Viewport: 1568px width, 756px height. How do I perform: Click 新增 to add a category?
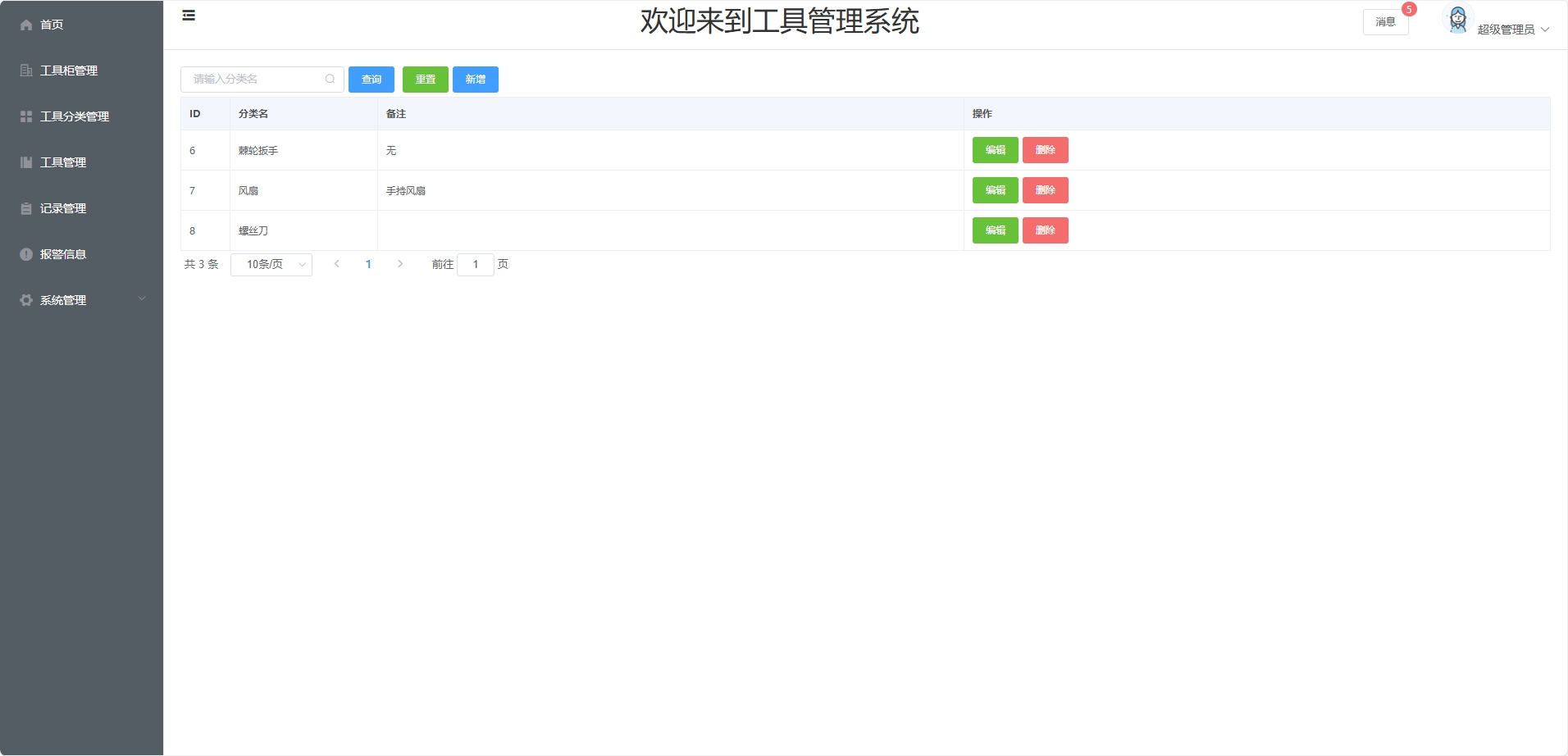tap(475, 80)
